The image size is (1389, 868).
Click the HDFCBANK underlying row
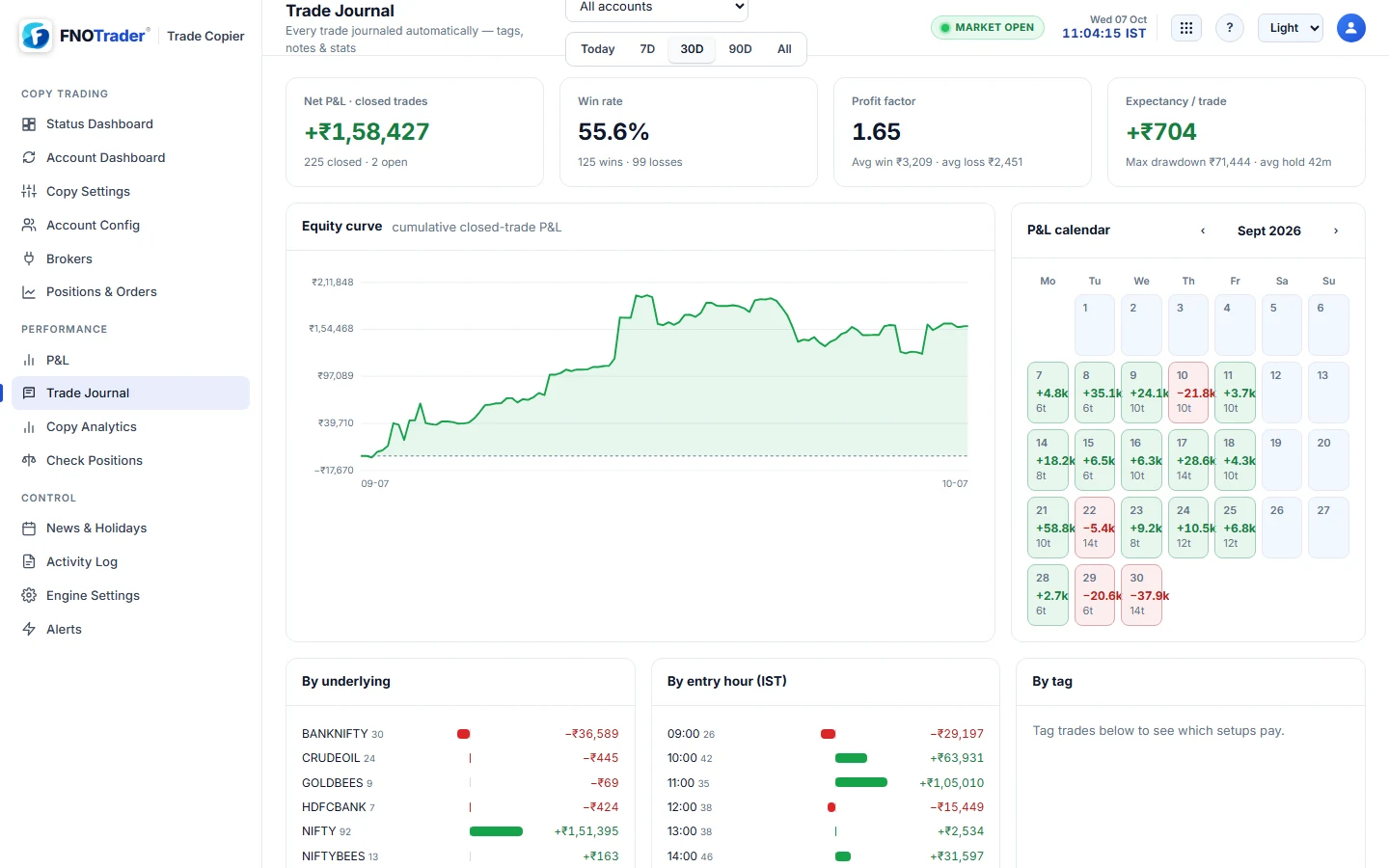tap(460, 807)
